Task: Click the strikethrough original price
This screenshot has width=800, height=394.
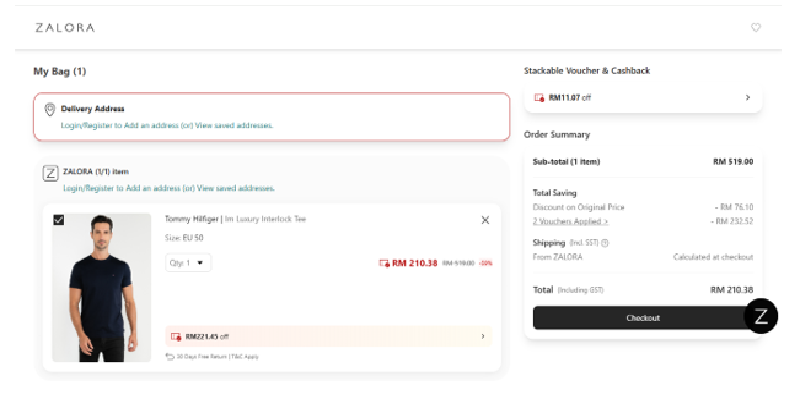Action: coord(458,263)
